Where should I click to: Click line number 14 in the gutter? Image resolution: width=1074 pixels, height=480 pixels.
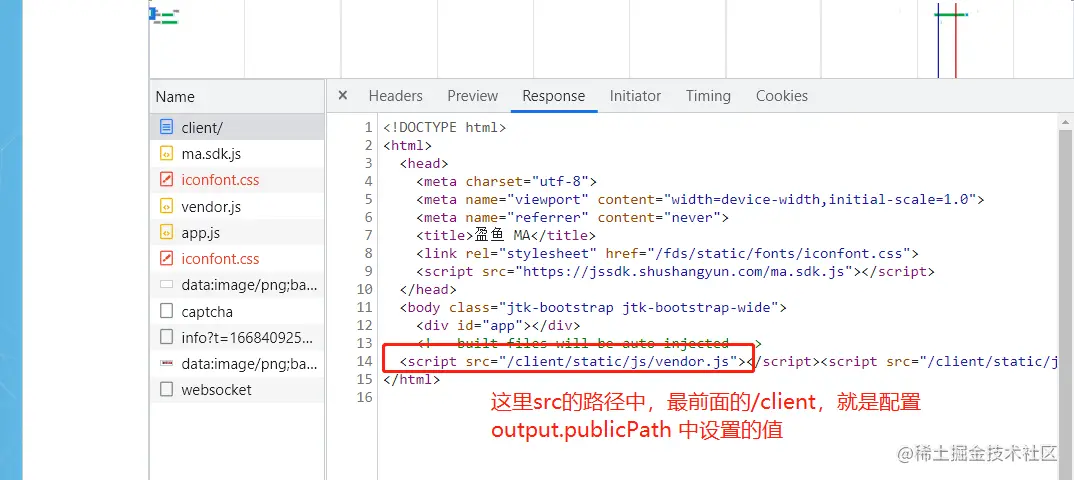(x=364, y=361)
